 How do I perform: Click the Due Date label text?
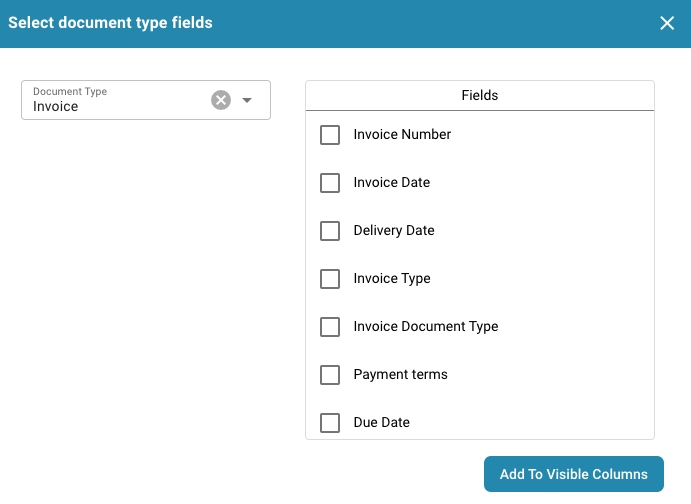[381, 422]
